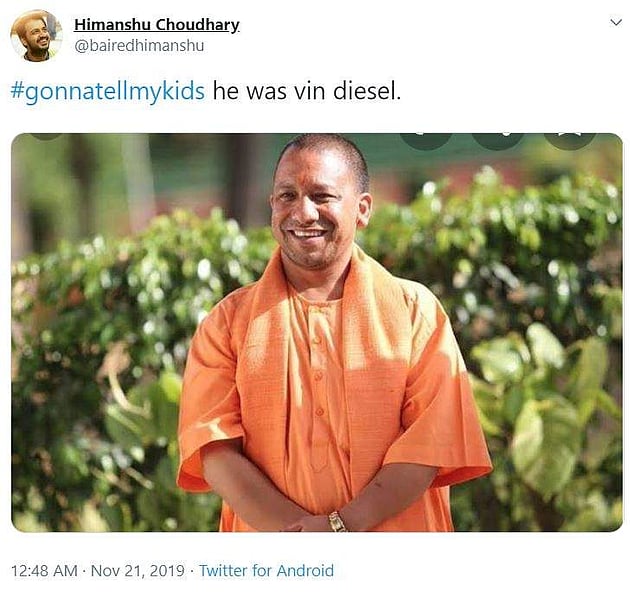Click the first of three cropped overlay icons at the photo's top-right
Viewport: 640px width, 597px height.
click(x=426, y=141)
